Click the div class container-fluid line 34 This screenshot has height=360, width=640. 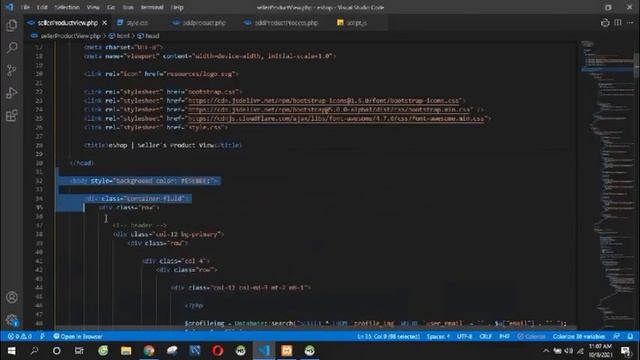point(137,198)
